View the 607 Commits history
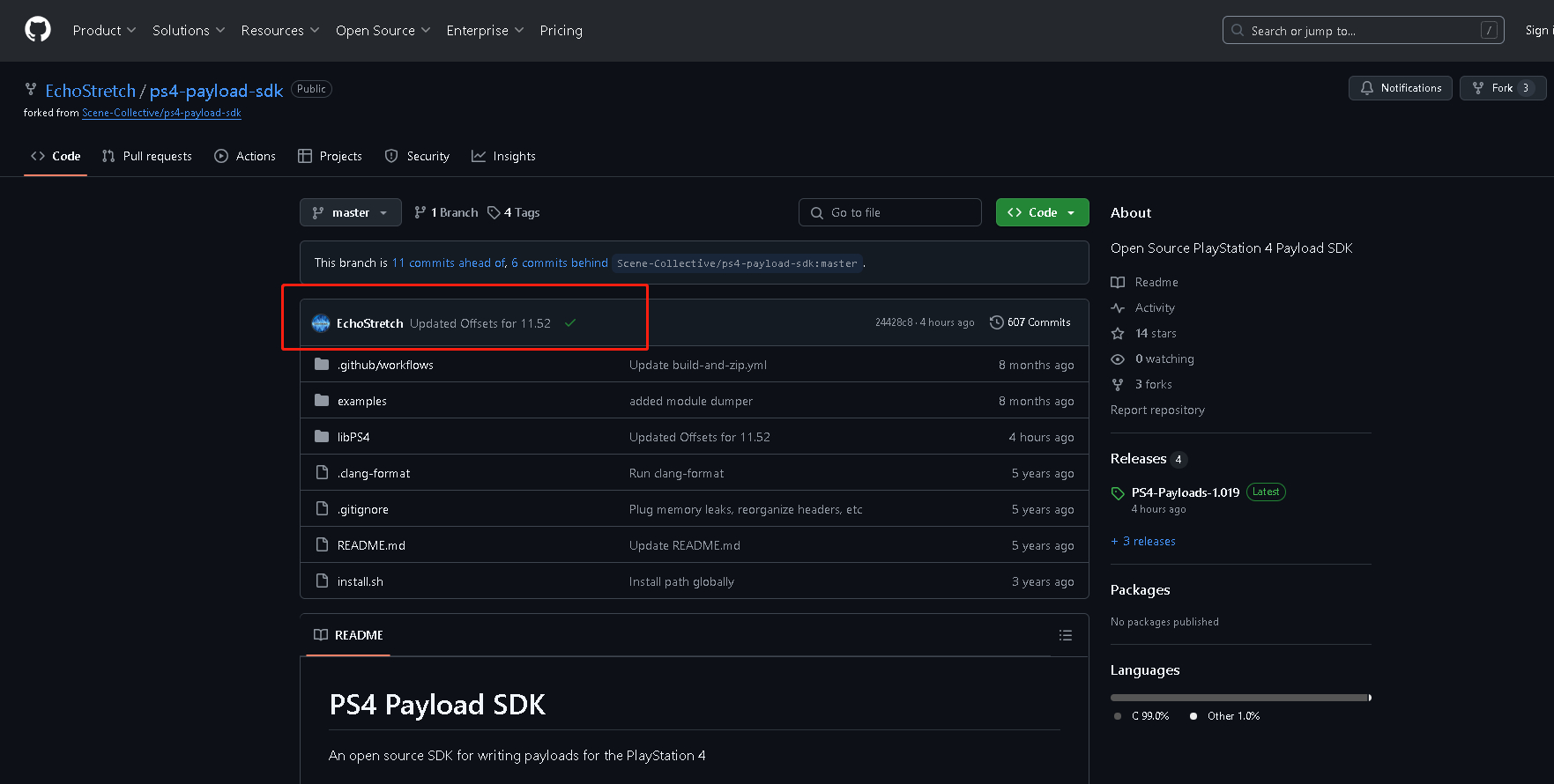The height and width of the screenshot is (784, 1554). click(x=1030, y=322)
